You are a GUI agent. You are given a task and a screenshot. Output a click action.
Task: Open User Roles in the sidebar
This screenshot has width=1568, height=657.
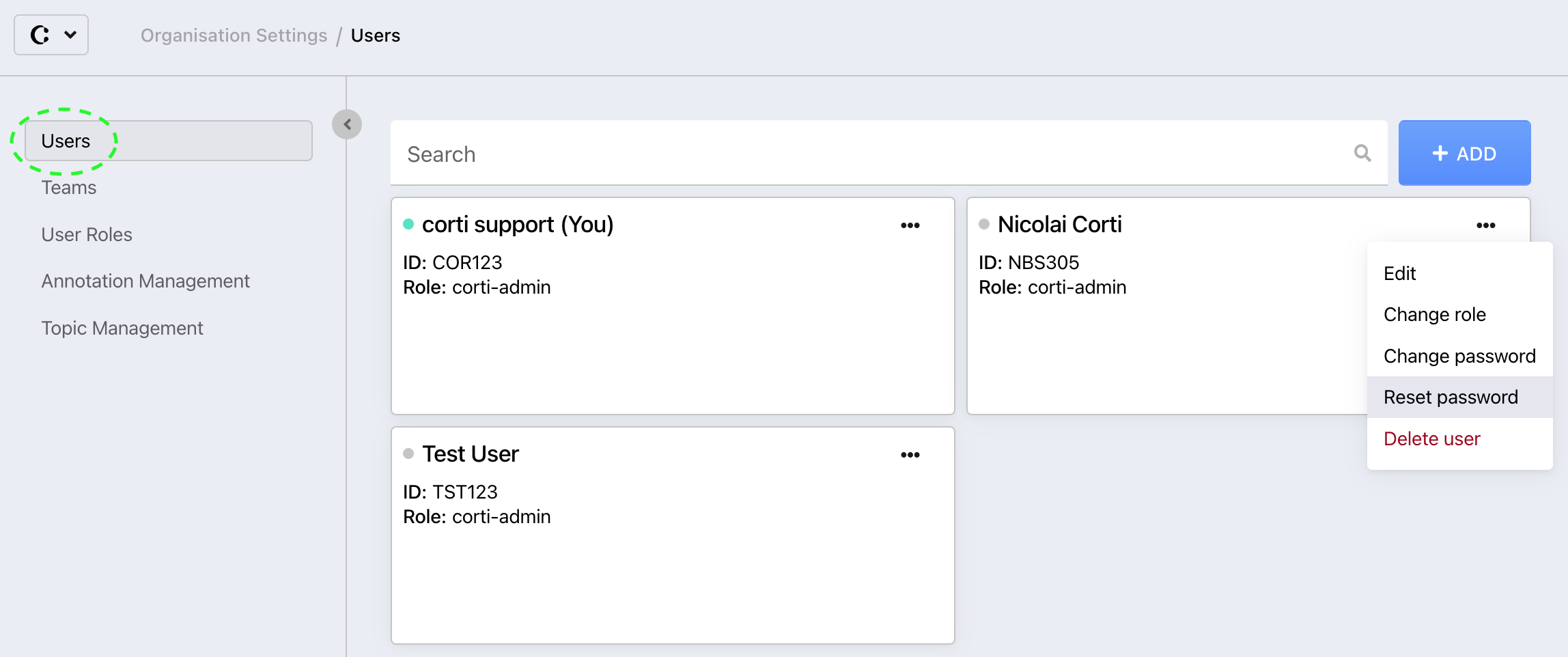(87, 234)
